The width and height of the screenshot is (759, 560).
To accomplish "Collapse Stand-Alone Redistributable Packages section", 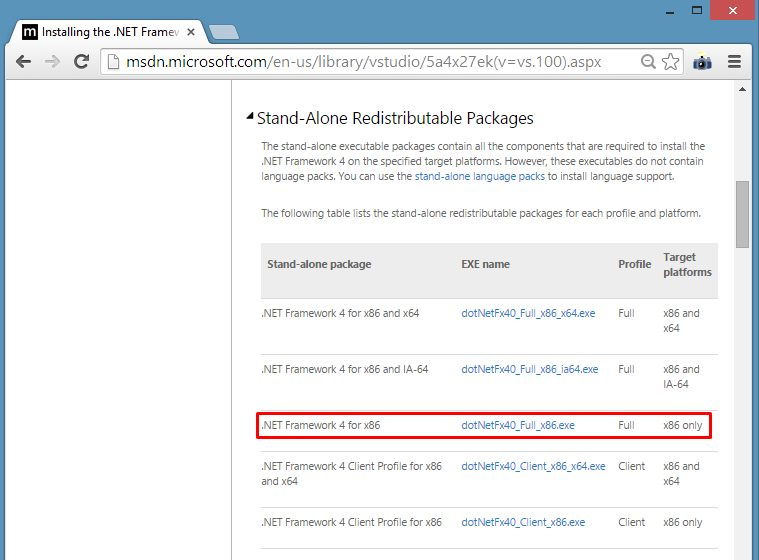I will pyautogui.click(x=250, y=116).
